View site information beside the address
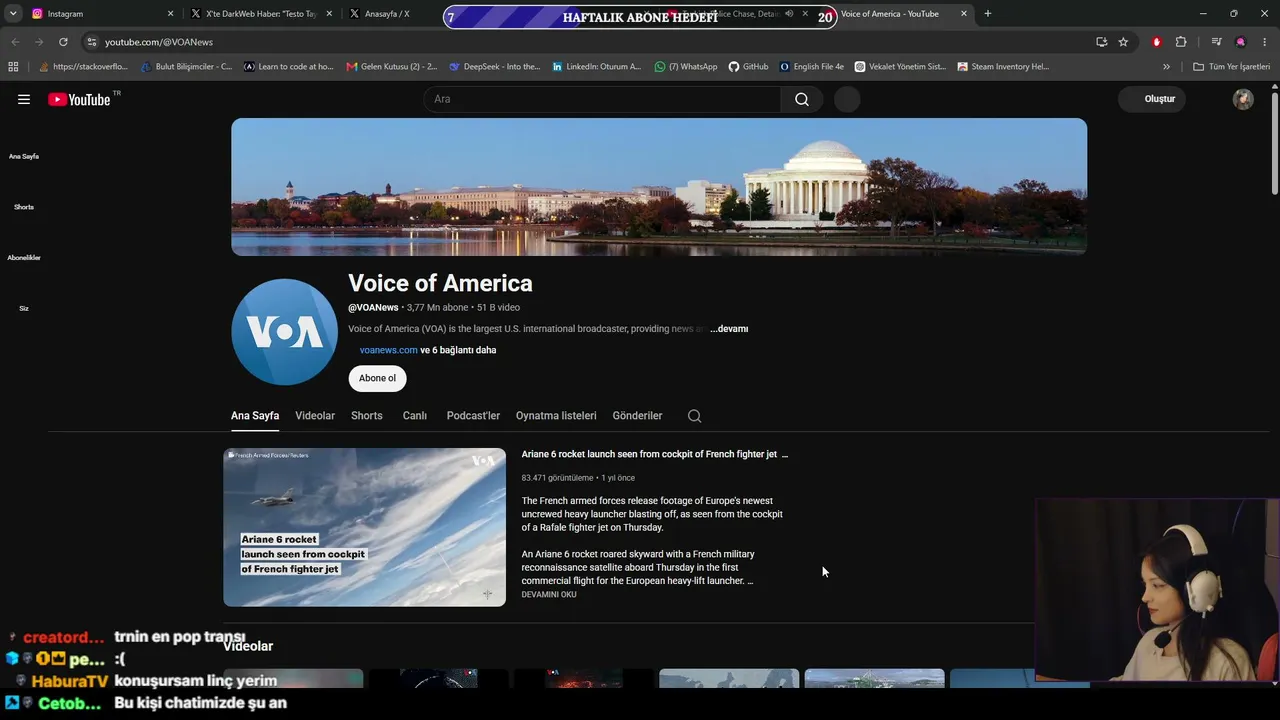The image size is (1280, 720). (x=92, y=42)
